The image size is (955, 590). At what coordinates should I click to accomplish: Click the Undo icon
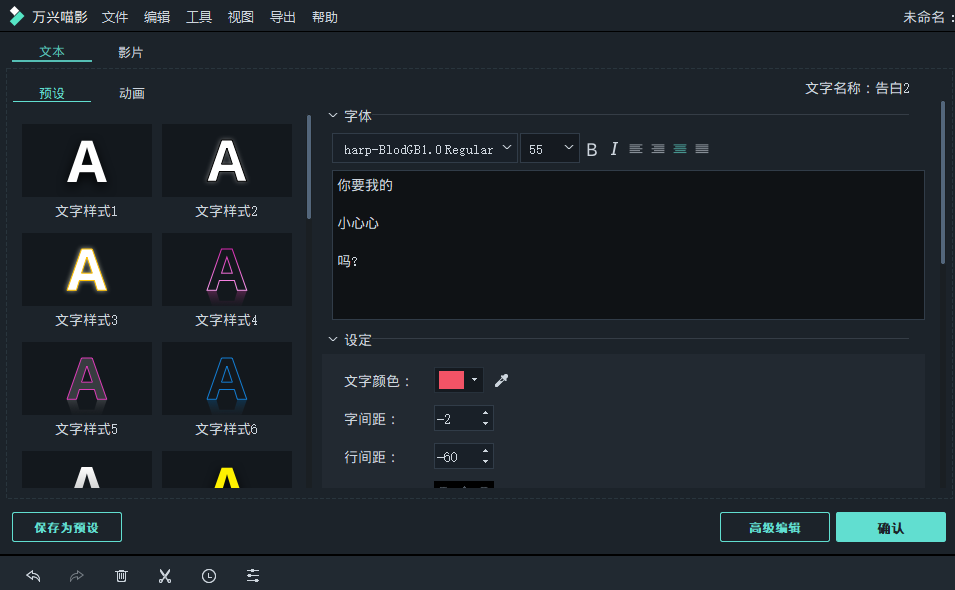(33, 575)
